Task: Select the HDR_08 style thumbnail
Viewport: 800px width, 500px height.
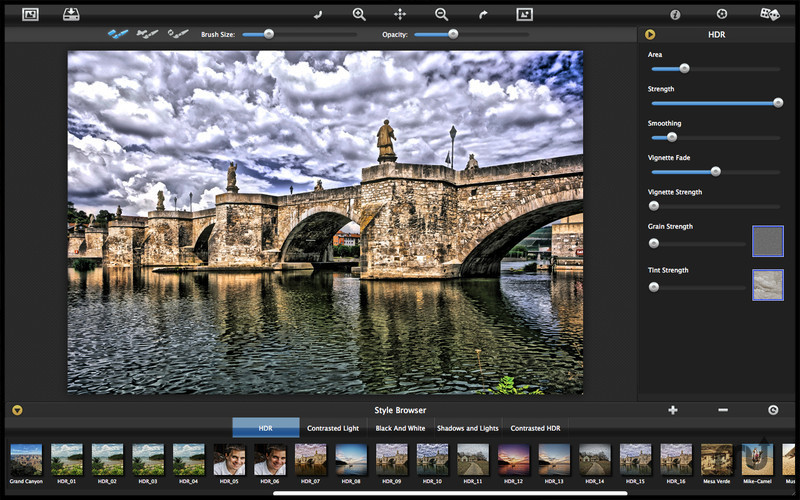Action: 352,459
